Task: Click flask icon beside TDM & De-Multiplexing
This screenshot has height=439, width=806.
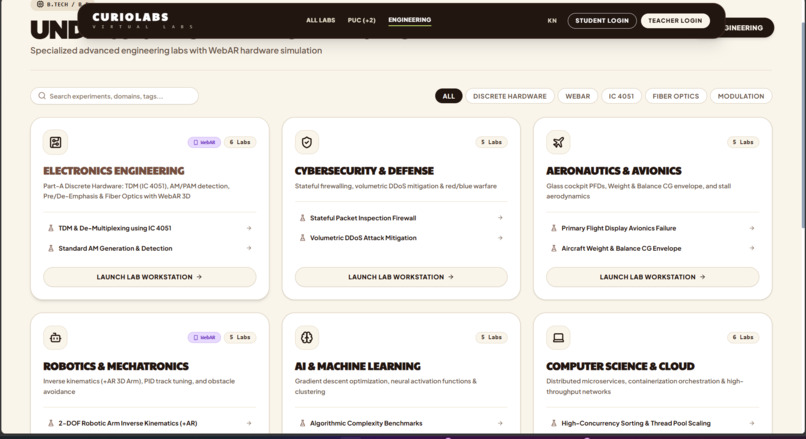Action: [51, 228]
